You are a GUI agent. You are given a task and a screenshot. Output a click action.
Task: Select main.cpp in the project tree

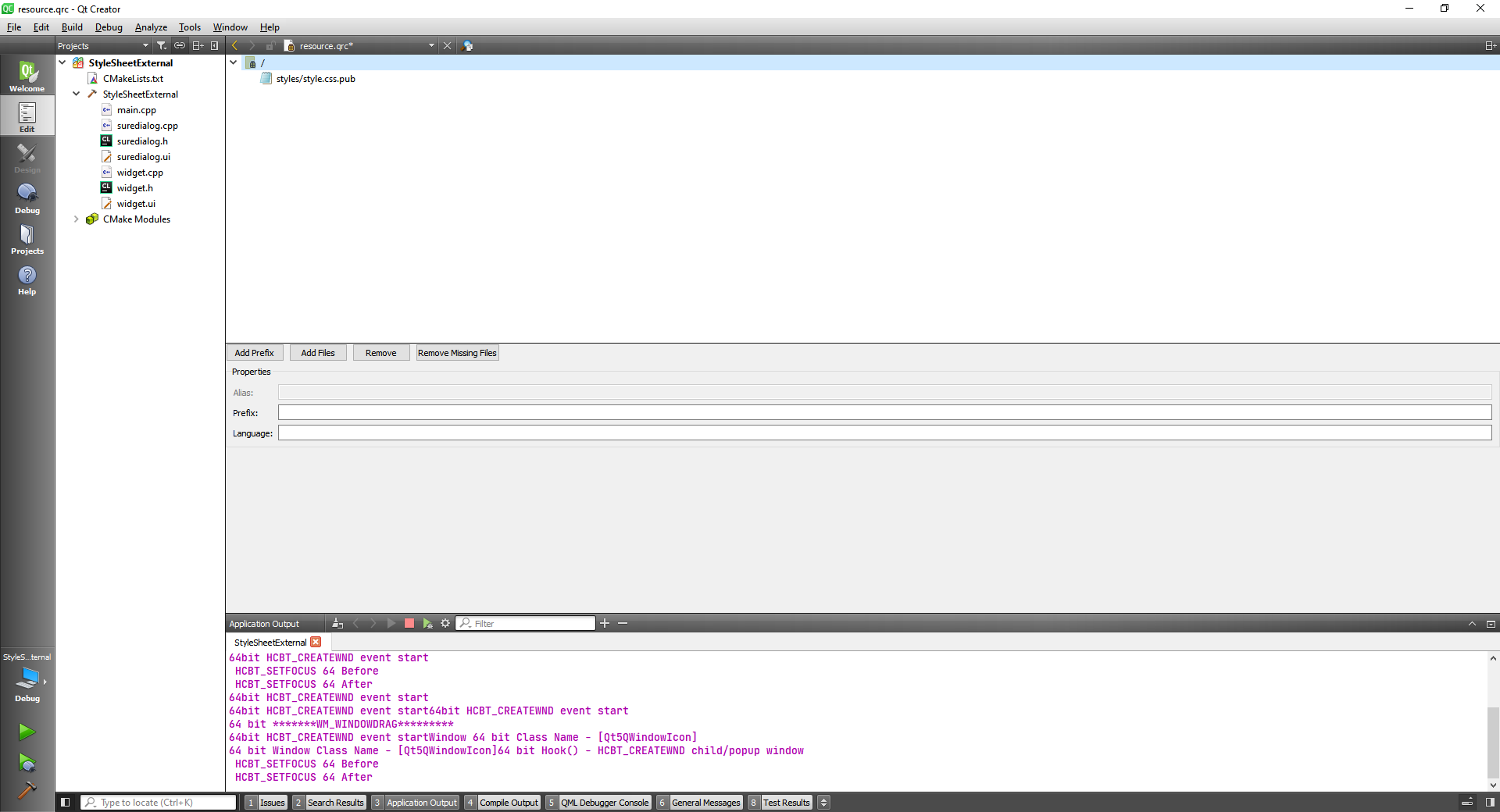136,109
